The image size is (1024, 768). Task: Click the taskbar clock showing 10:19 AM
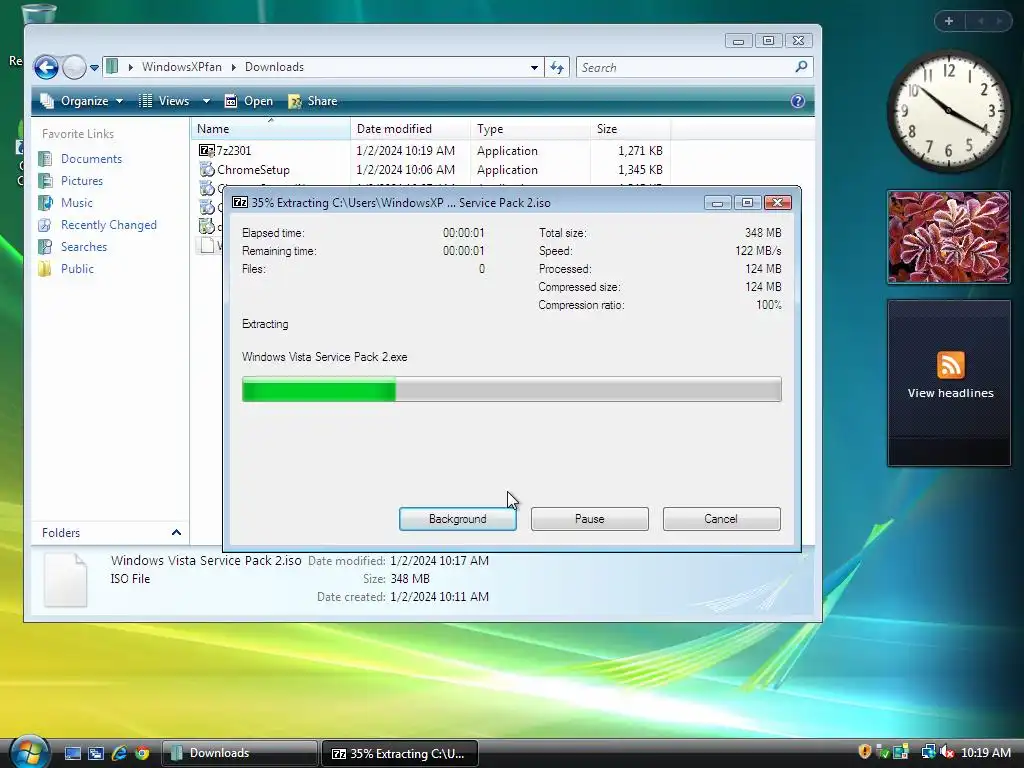(x=985, y=753)
